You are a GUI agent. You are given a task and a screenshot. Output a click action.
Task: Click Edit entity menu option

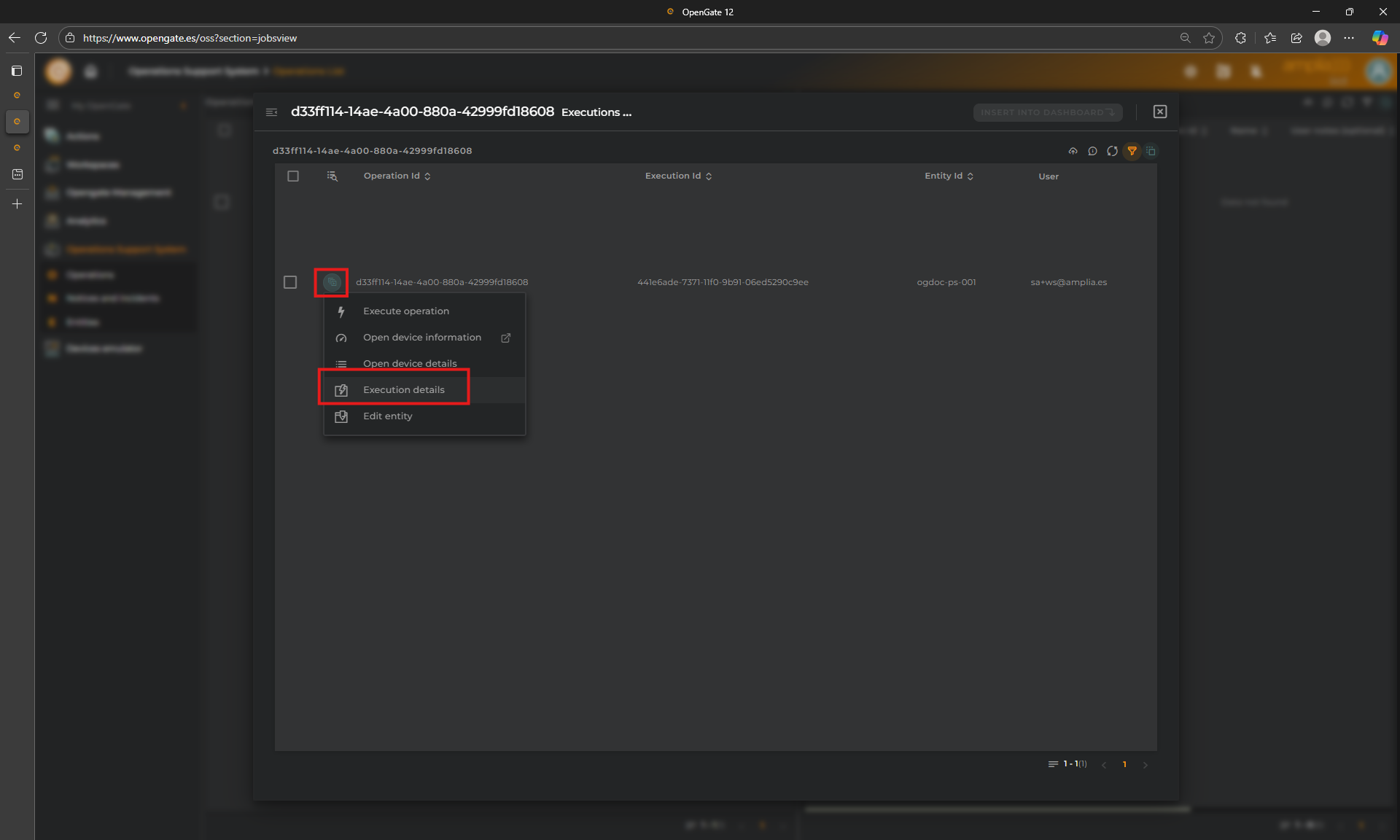click(388, 416)
